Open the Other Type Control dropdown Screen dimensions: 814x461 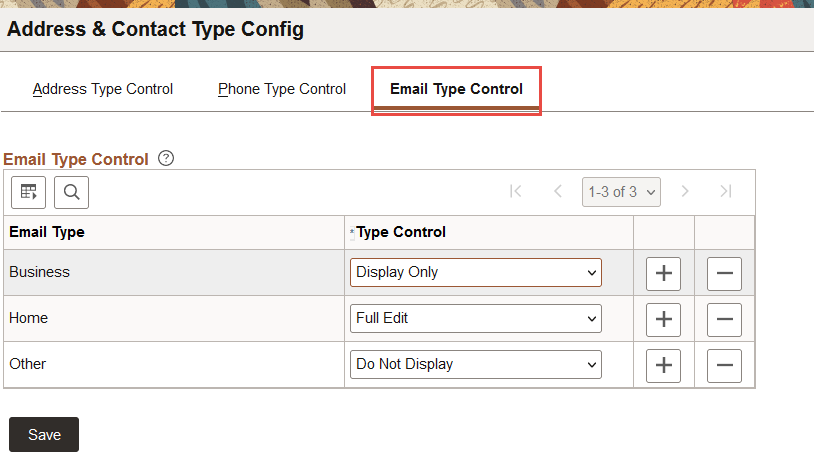[476, 364]
